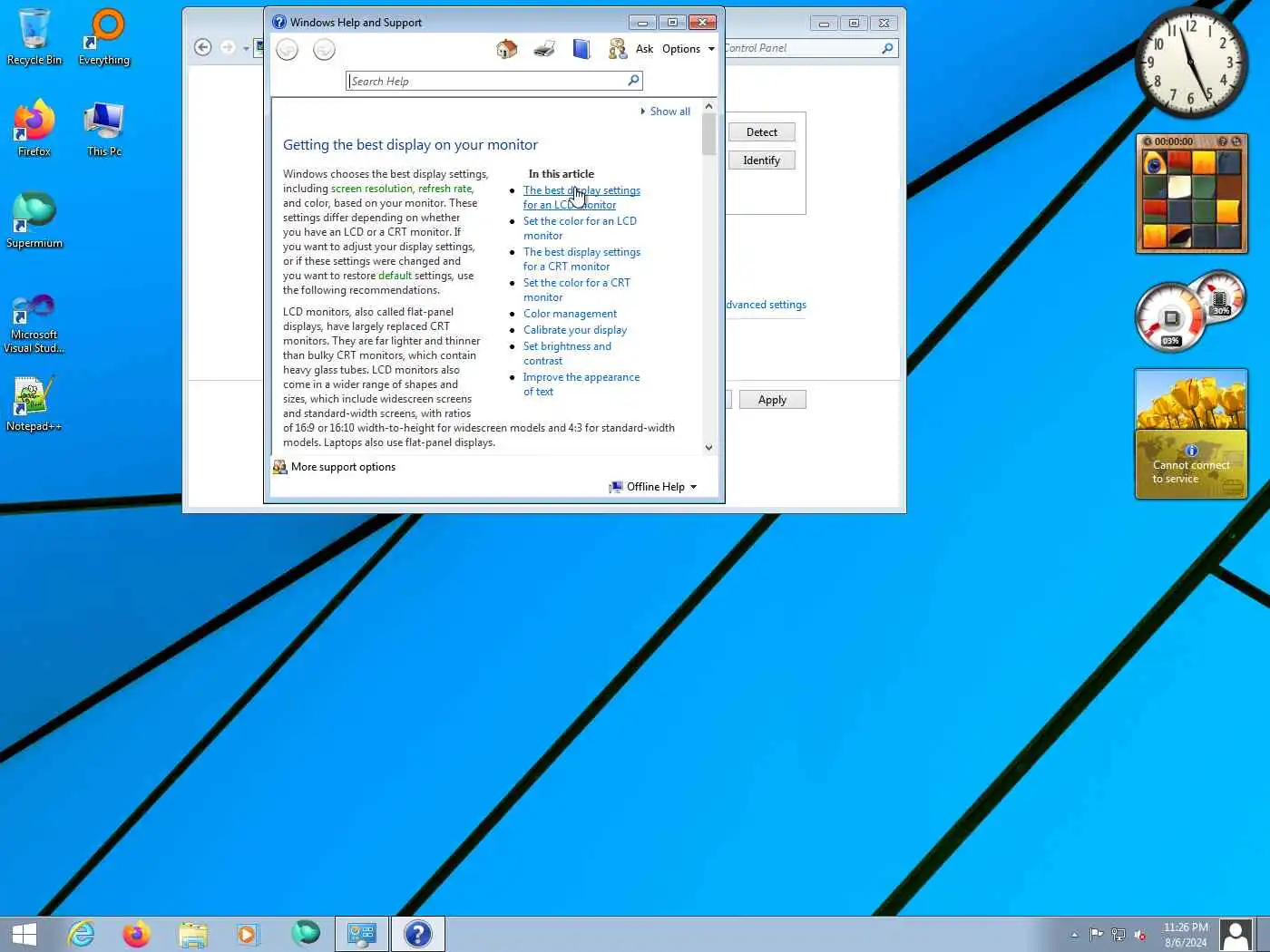Click inside the Search Help field
Image resolution: width=1270 pixels, height=952 pixels.
(486, 81)
